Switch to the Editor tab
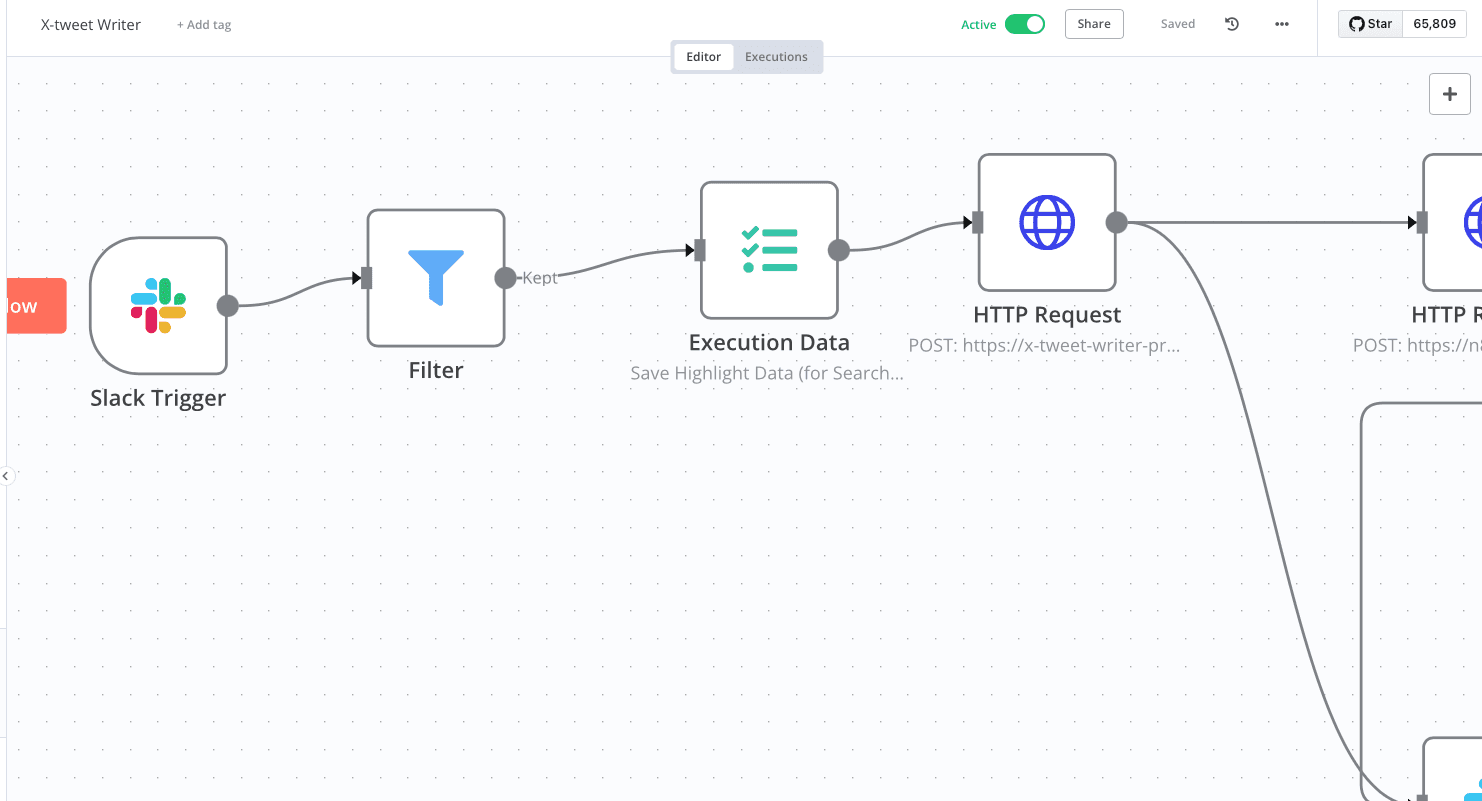Image resolution: width=1482 pixels, height=801 pixels. tap(704, 57)
